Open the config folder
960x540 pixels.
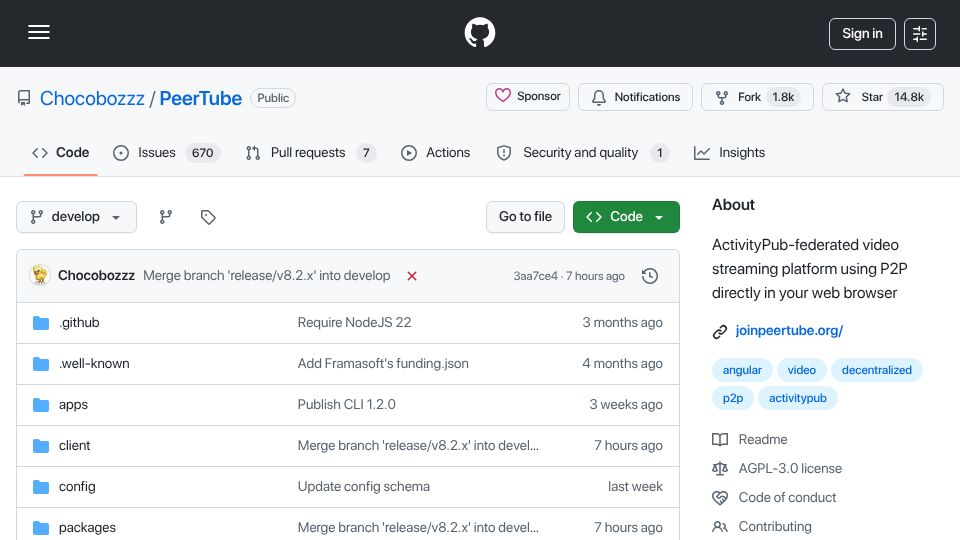77,487
